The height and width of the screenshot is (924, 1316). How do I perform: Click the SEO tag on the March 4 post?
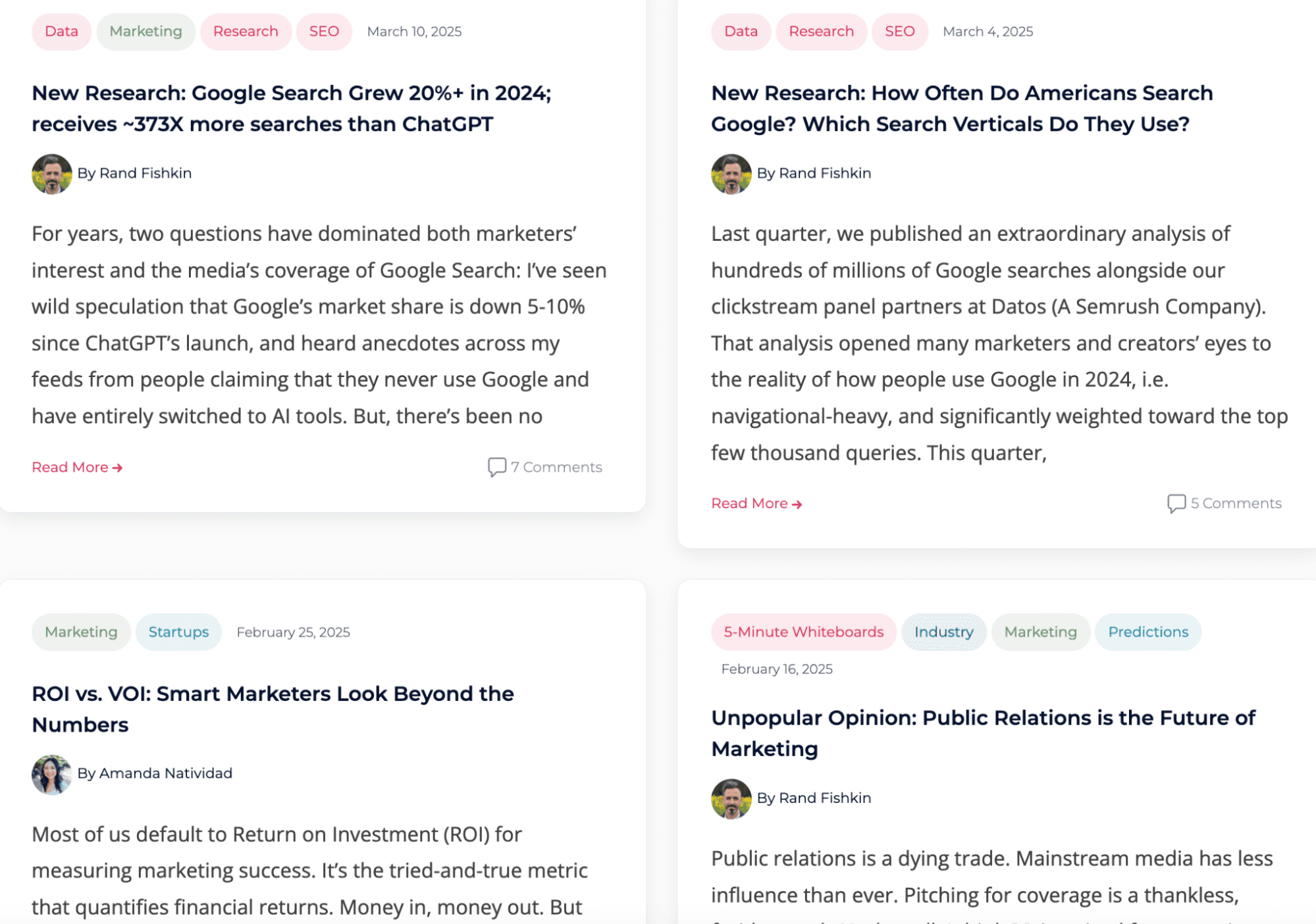click(x=899, y=32)
